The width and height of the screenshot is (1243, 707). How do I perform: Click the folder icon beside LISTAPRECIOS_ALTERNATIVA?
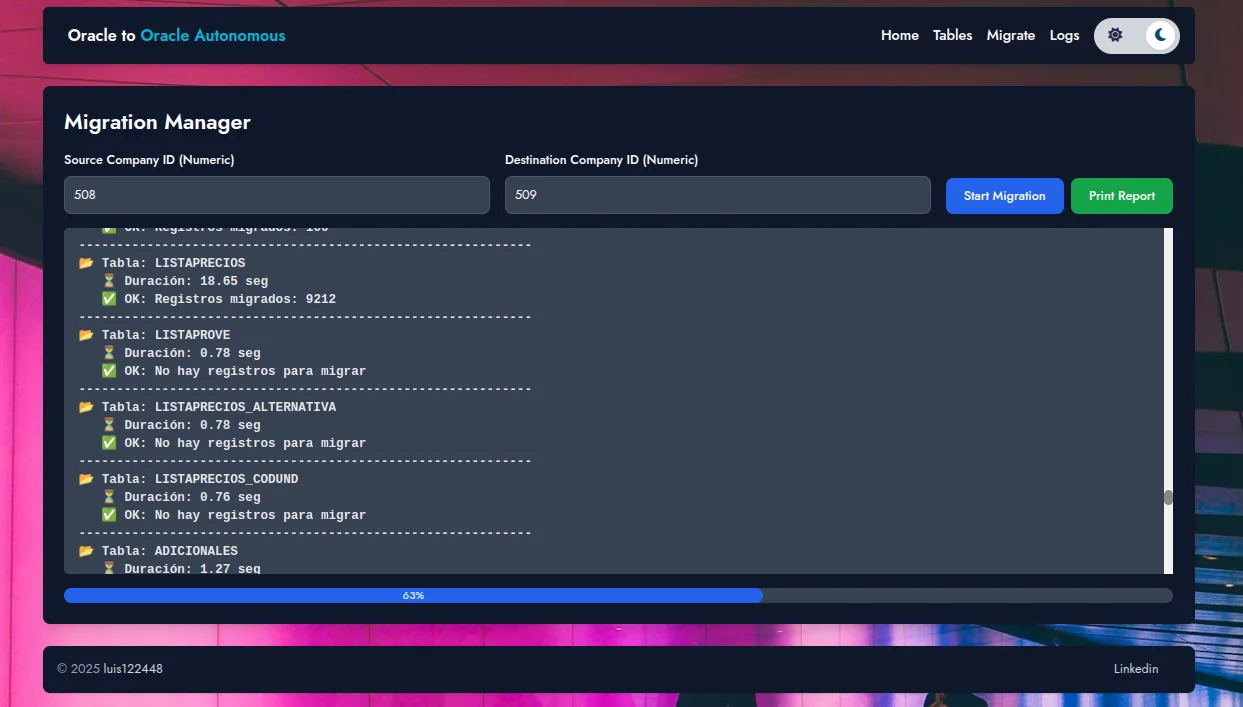[86, 407]
